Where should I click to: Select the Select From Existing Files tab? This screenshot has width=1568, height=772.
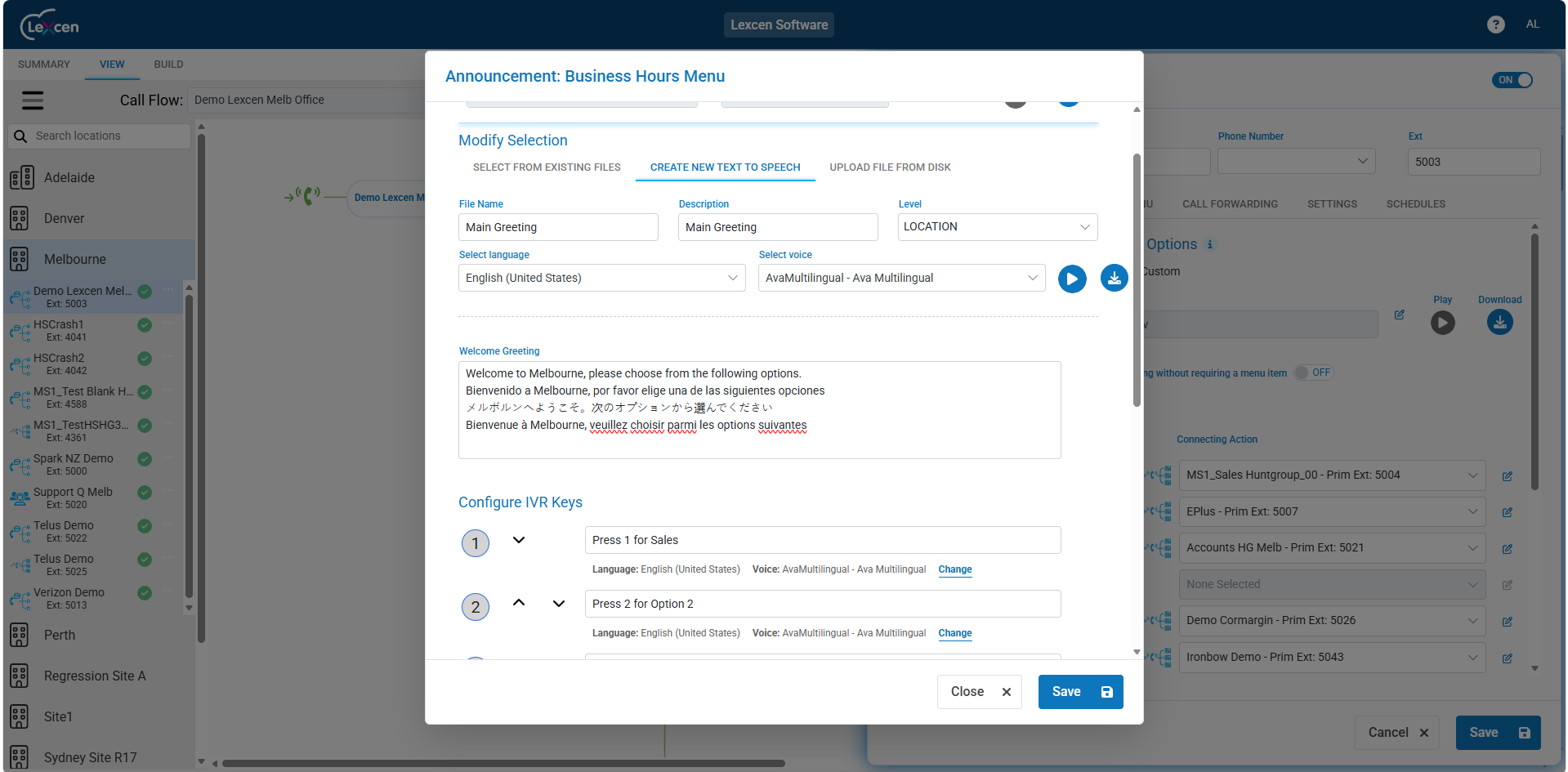[x=547, y=167]
